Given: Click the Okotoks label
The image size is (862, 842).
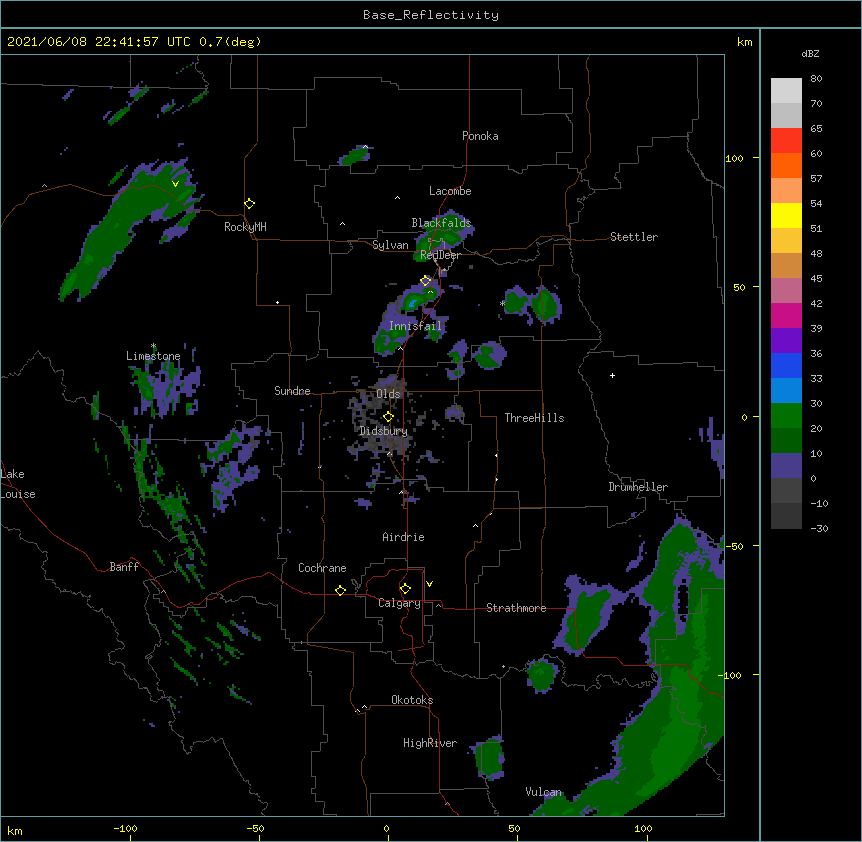Looking at the screenshot, I should tap(412, 700).
